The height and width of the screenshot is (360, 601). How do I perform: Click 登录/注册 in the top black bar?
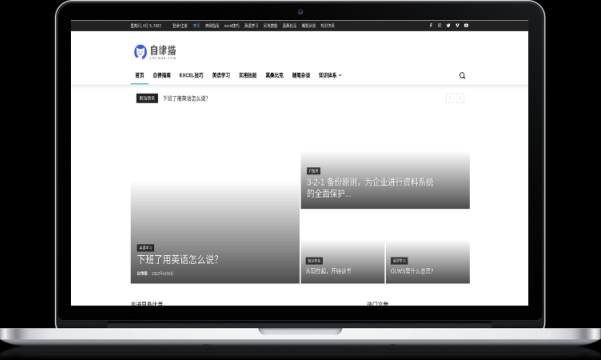(180, 26)
